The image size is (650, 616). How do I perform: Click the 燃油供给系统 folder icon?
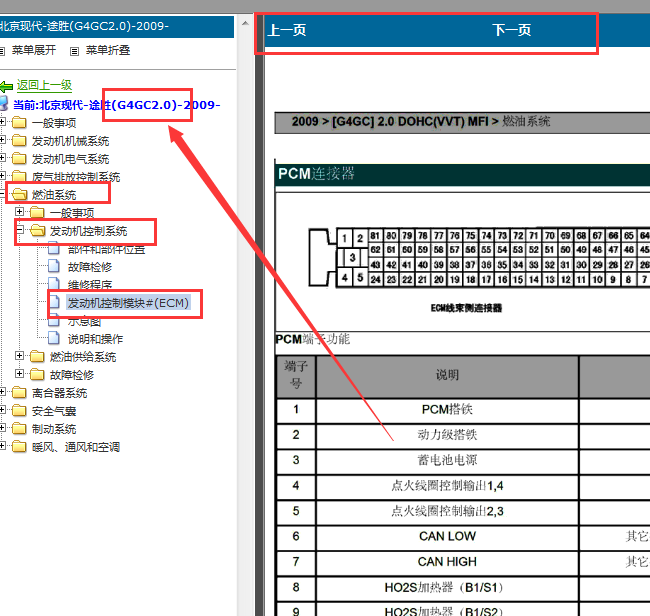[37, 357]
